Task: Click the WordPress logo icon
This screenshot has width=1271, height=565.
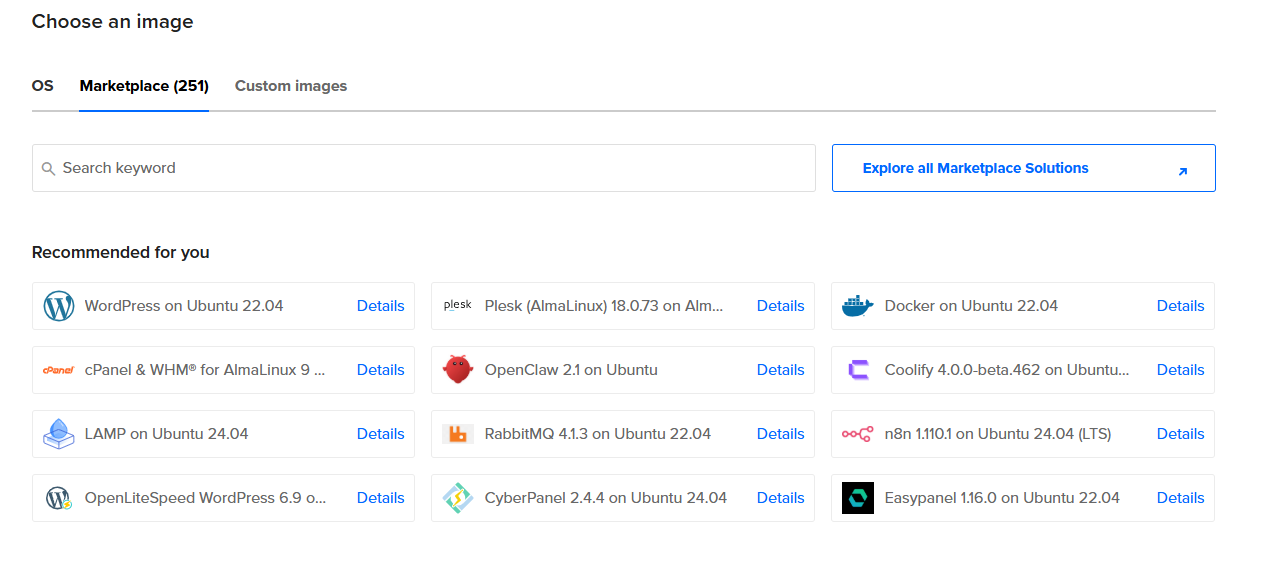Action: tap(59, 306)
